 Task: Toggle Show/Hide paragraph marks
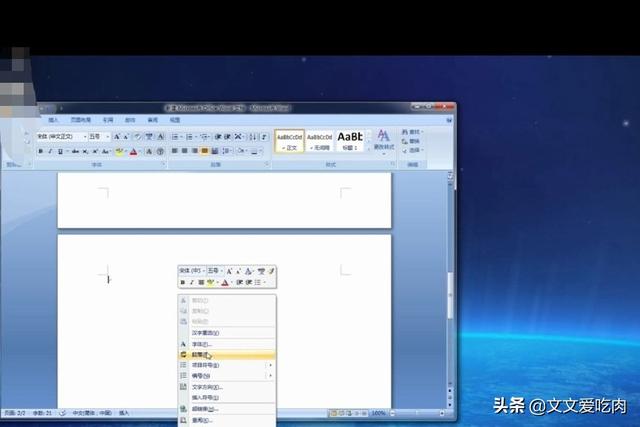tap(264, 137)
